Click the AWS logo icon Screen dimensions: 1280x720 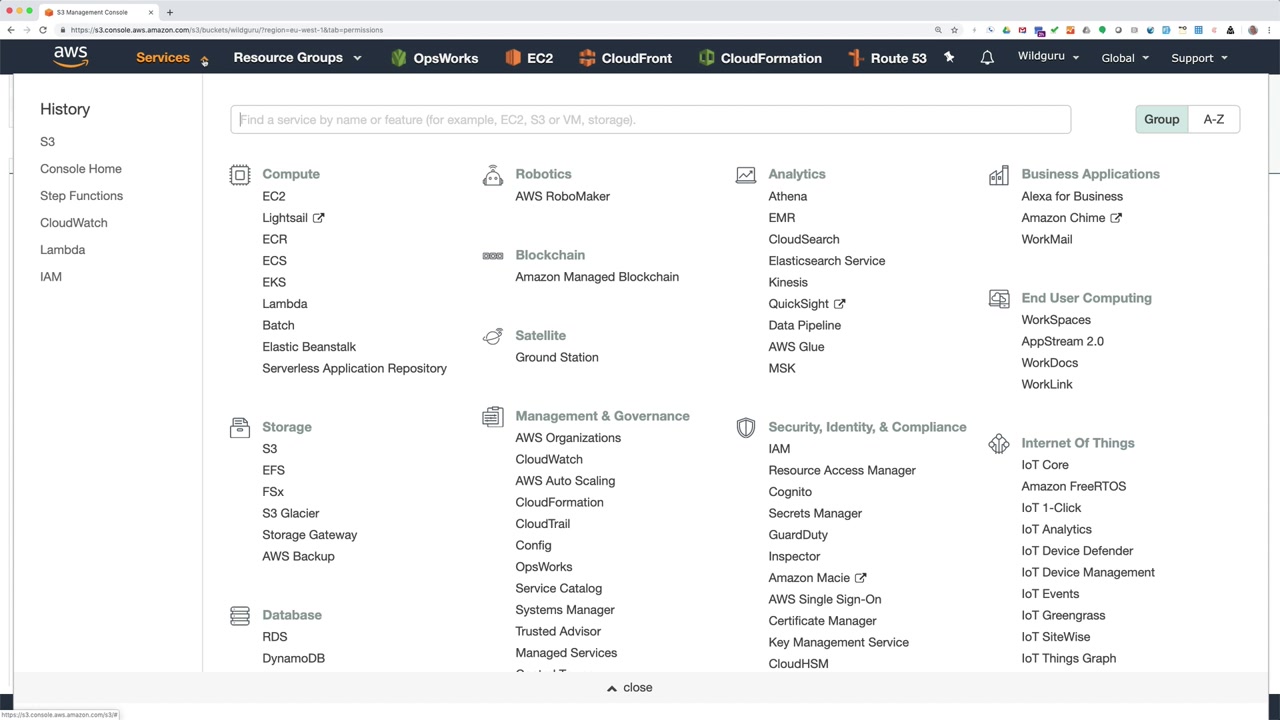click(70, 57)
